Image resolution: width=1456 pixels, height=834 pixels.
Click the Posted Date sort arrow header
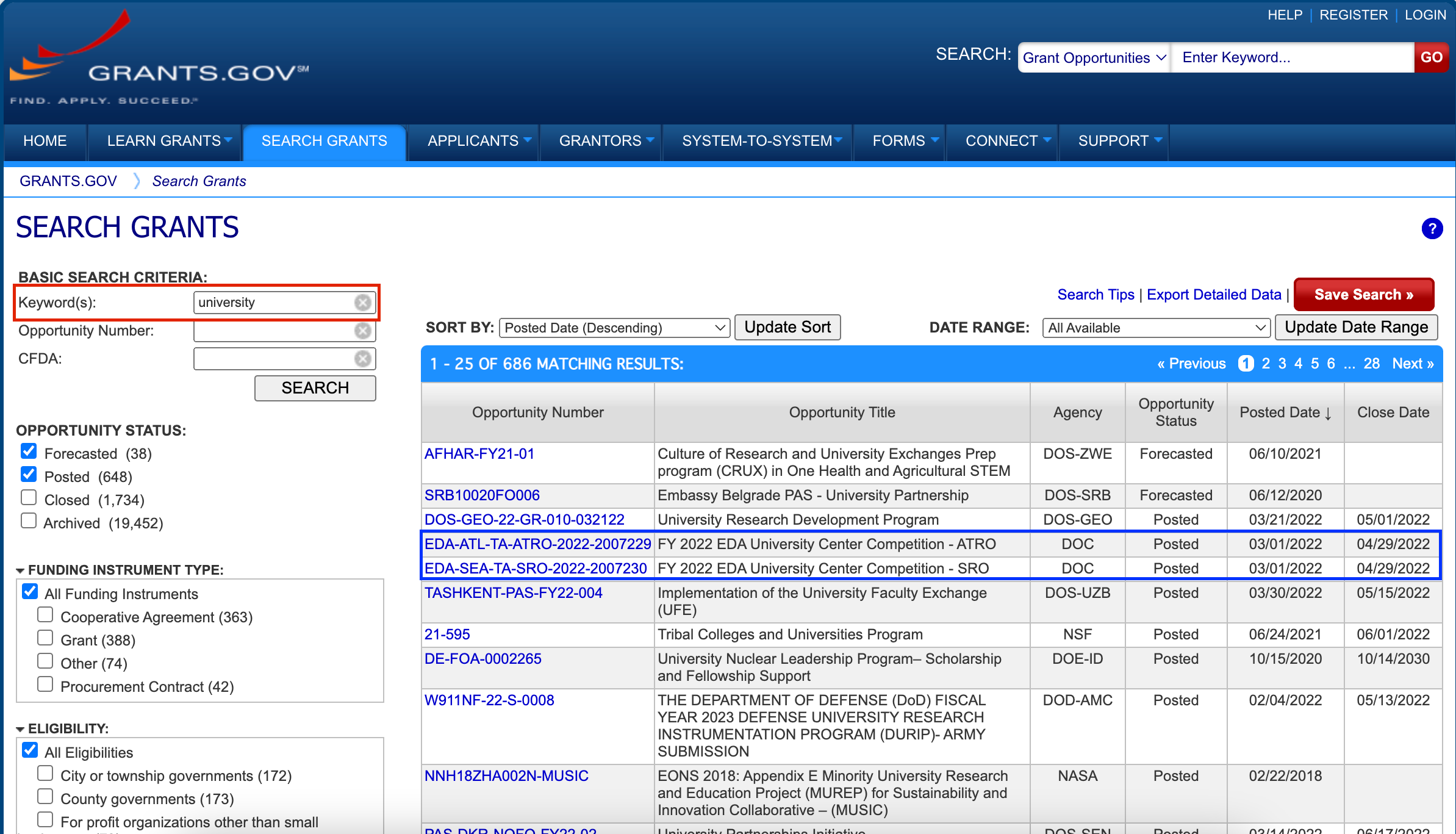pos(1285,413)
